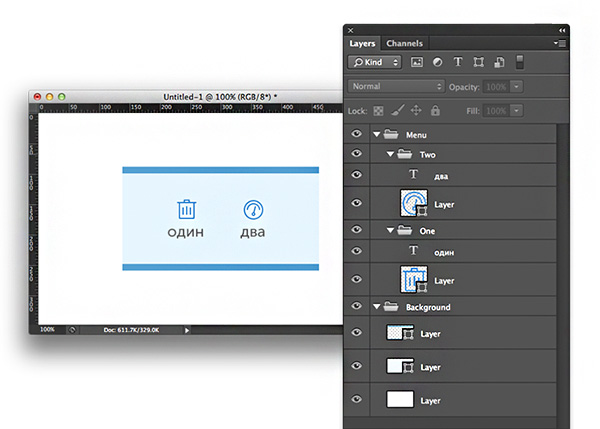Click the lock transparent pixels icon
The height and width of the screenshot is (429, 600).
(x=379, y=110)
